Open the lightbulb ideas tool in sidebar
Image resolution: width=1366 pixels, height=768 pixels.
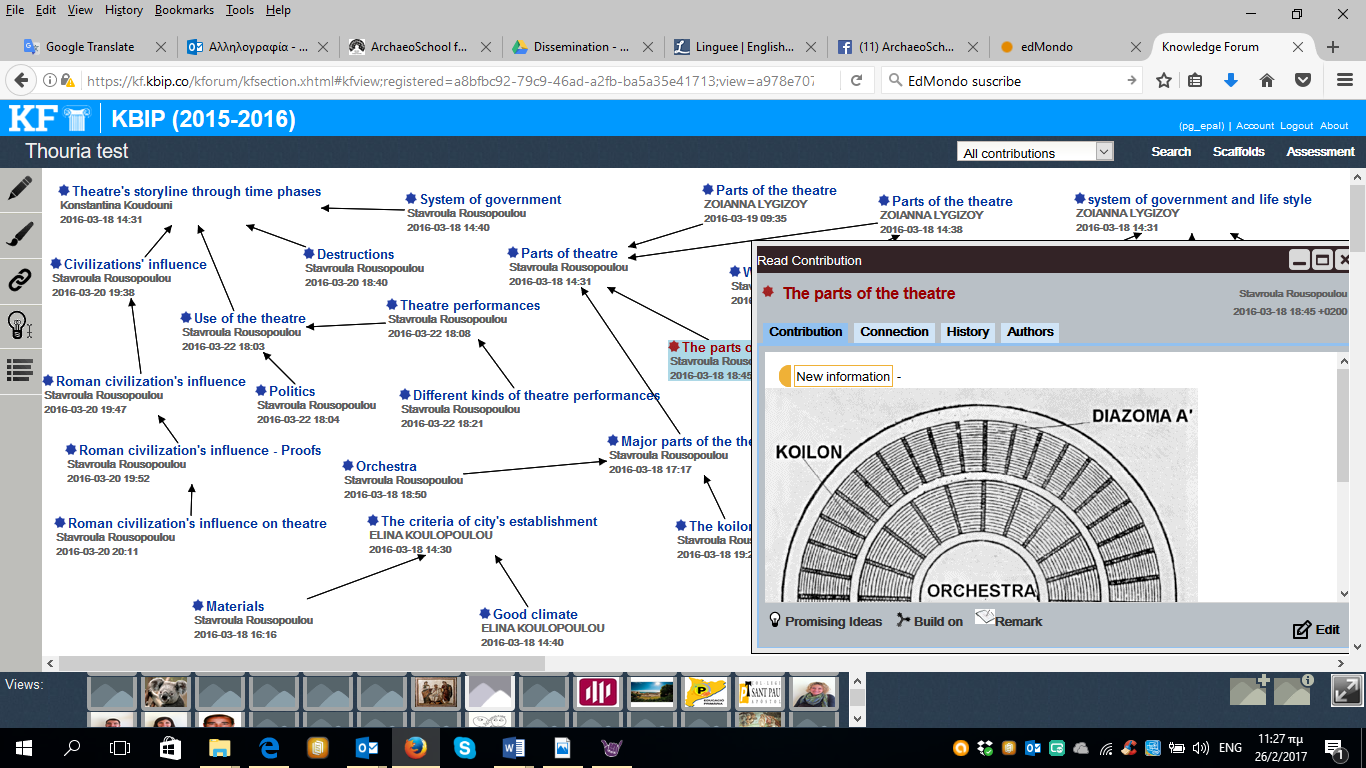click(20, 324)
